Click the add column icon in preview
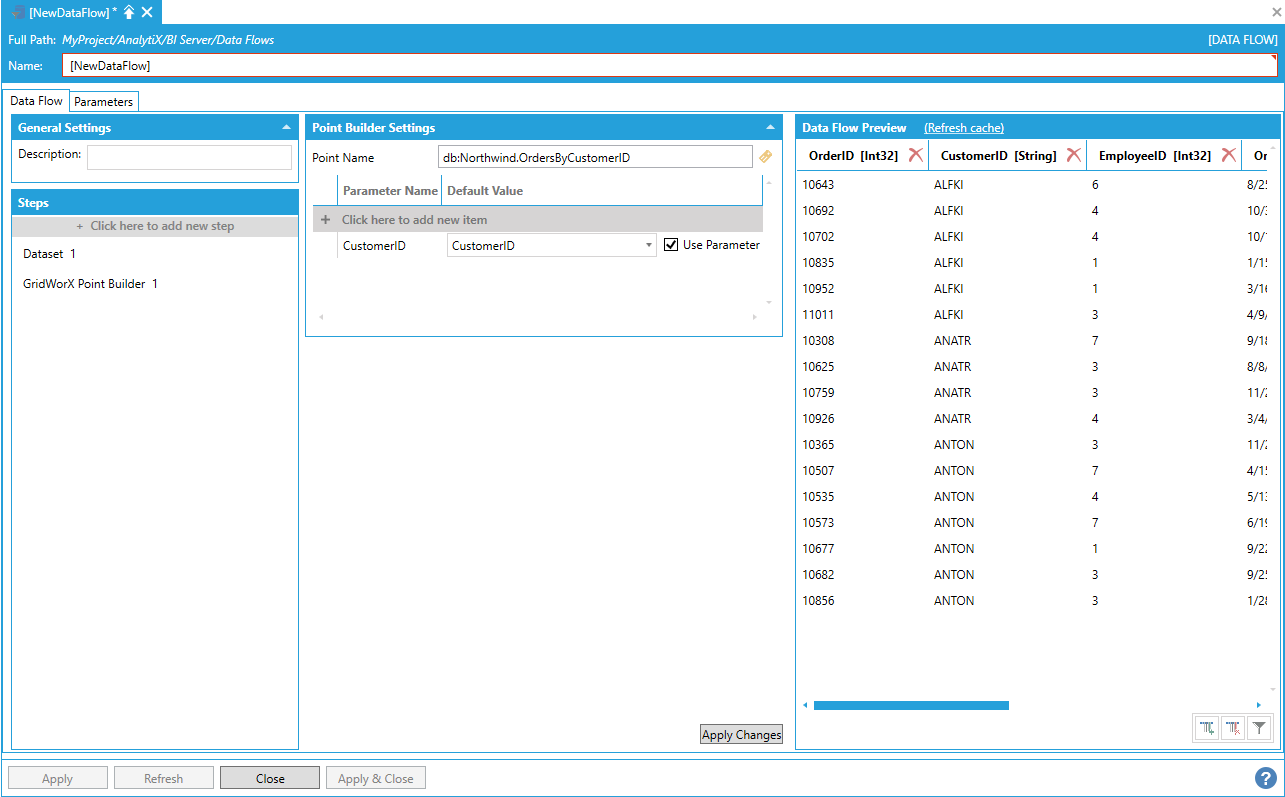This screenshot has width=1285, height=797. pos(1207,728)
